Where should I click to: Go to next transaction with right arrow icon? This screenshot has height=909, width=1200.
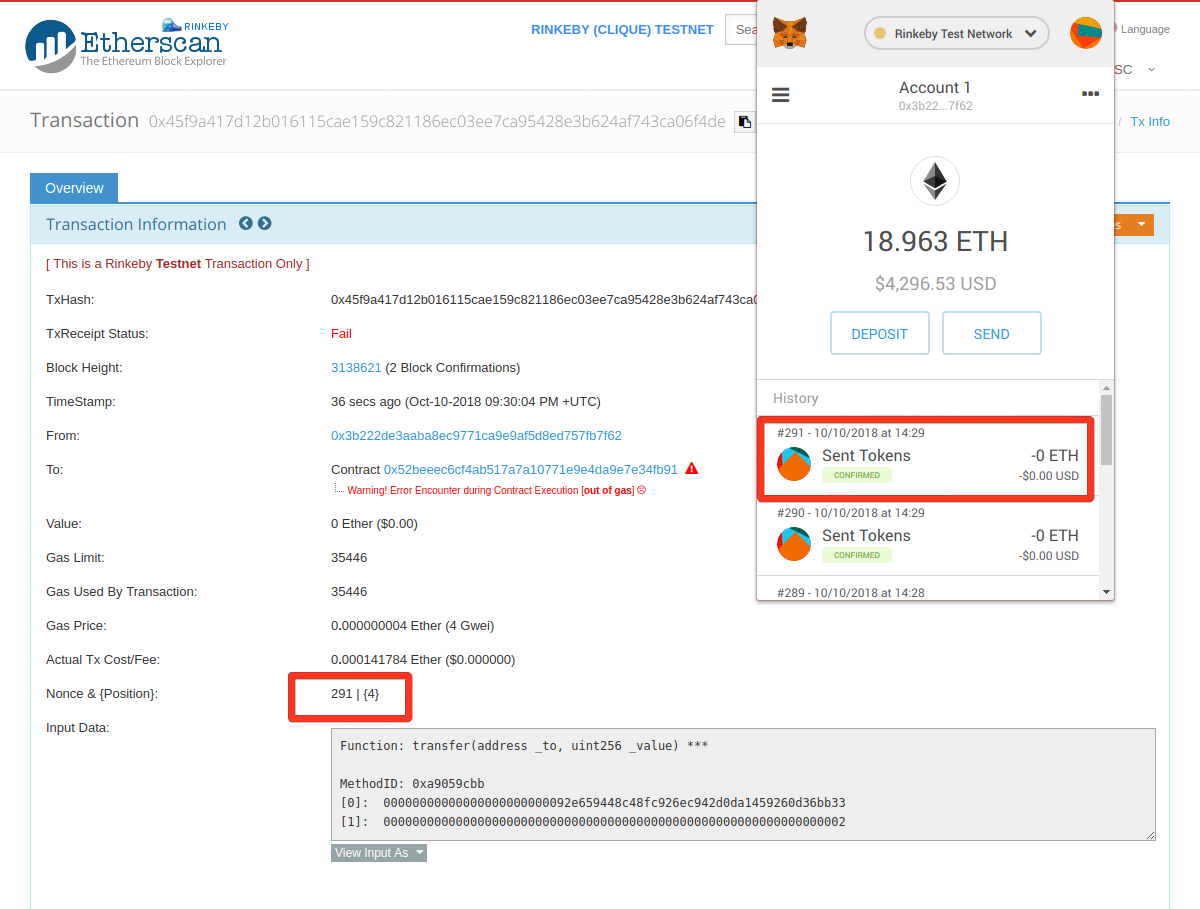point(265,224)
